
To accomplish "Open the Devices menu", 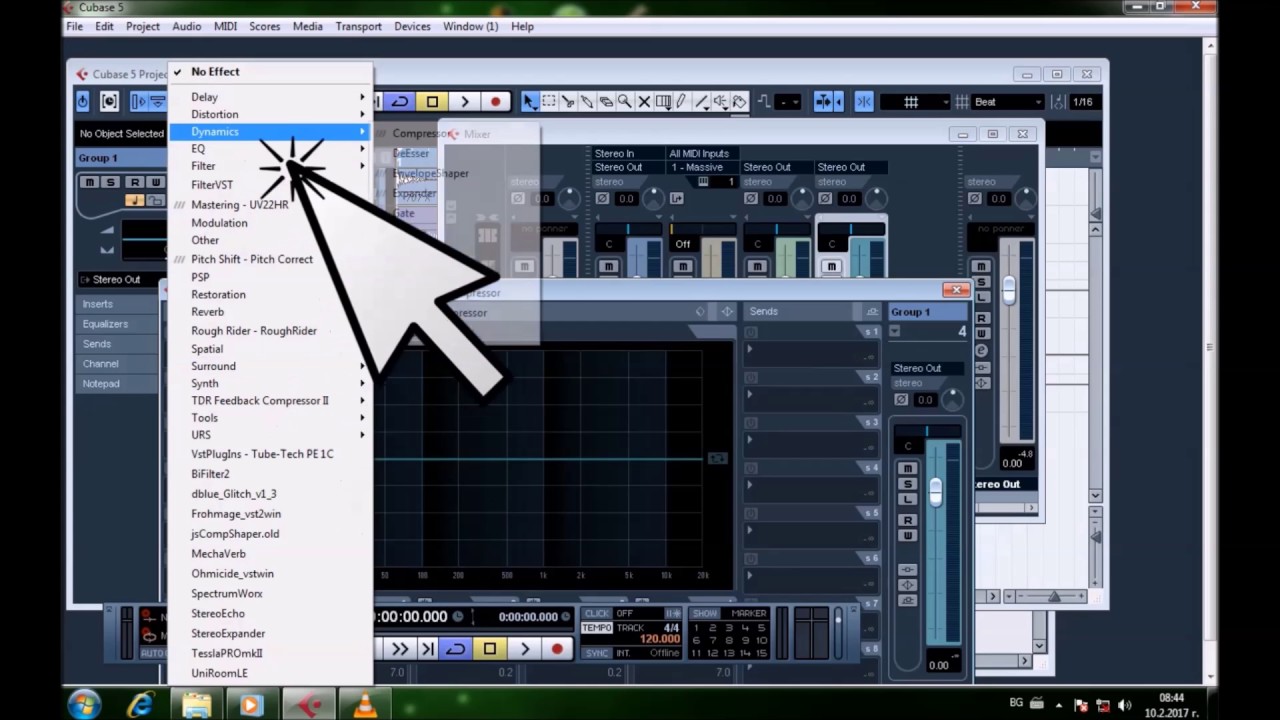I will pos(412,26).
